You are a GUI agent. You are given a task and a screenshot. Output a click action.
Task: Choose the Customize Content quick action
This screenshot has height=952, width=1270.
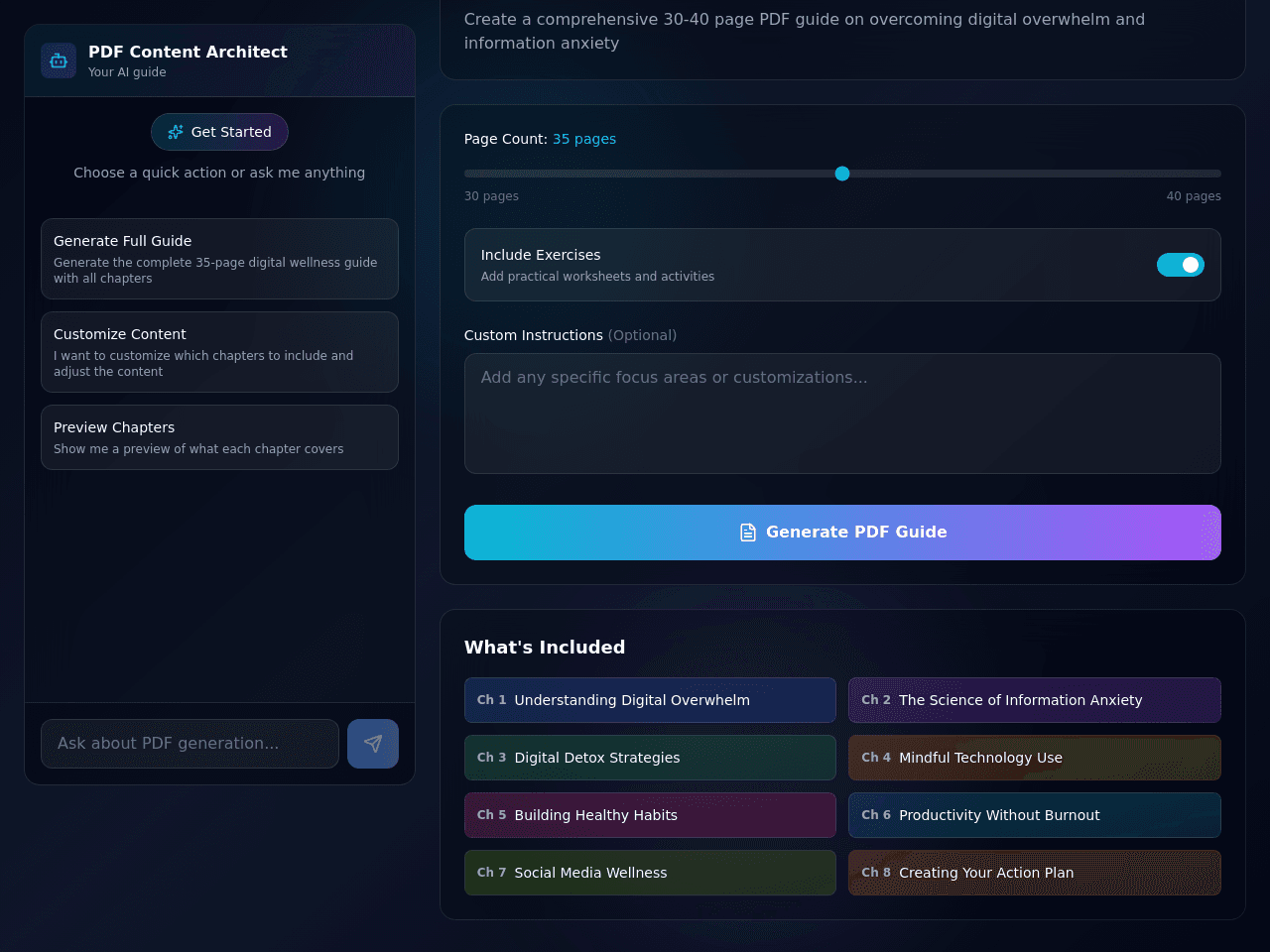tap(219, 352)
